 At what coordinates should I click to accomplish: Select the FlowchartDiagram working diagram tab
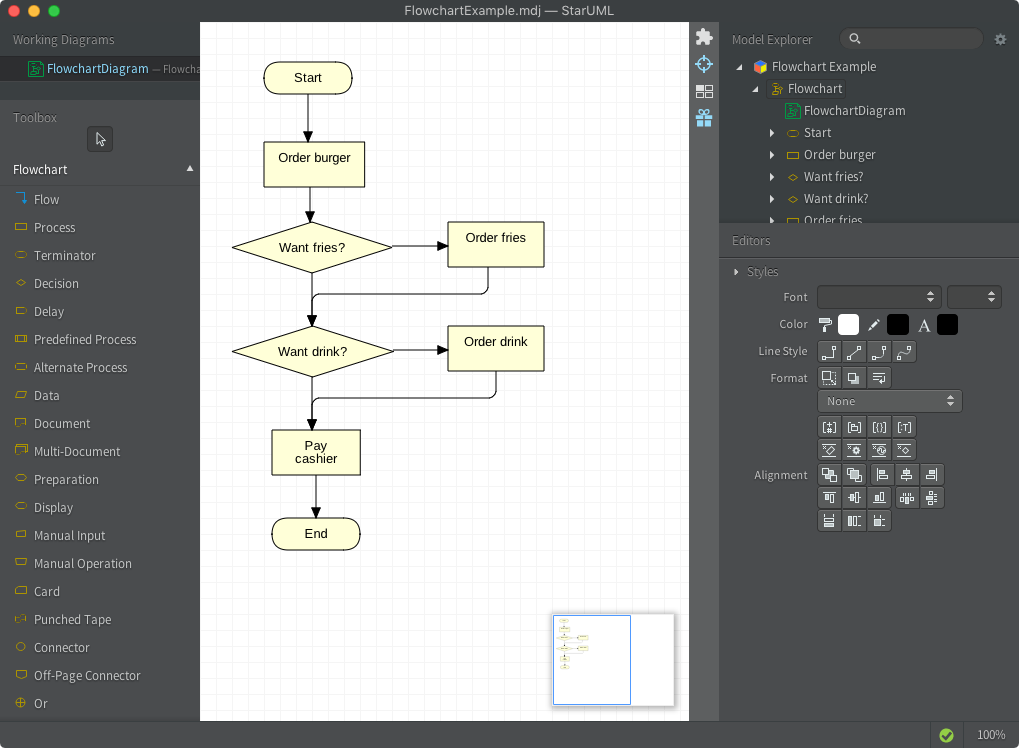[x=100, y=68]
